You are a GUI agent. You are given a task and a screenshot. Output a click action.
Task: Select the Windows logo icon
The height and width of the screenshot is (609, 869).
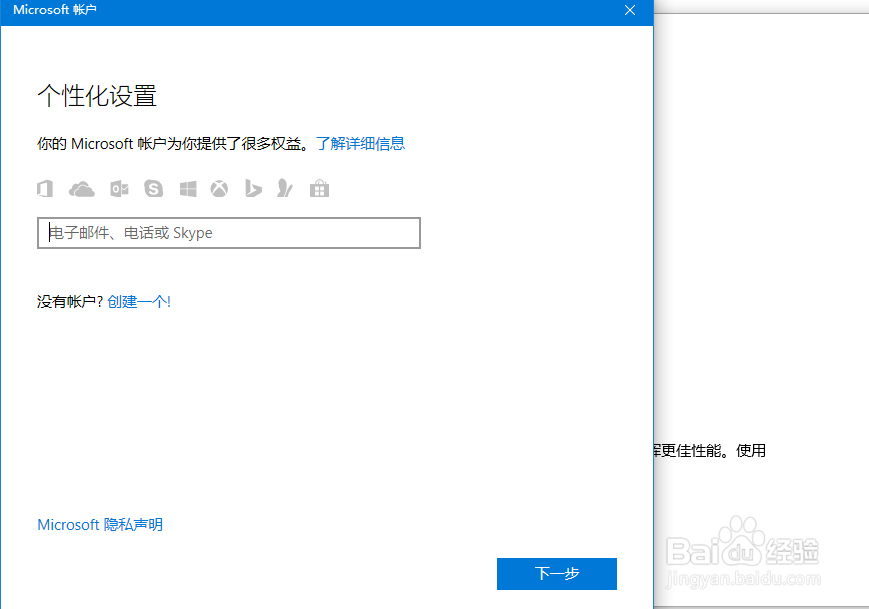pos(187,188)
